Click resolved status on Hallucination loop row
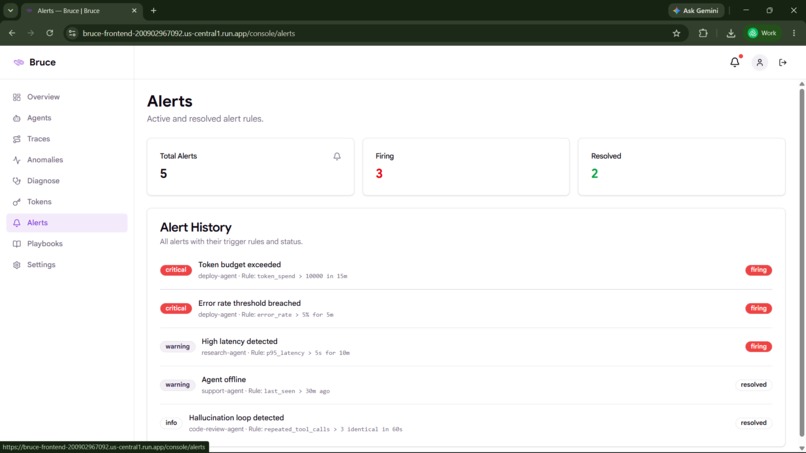This screenshot has height=453, width=806. (754, 423)
